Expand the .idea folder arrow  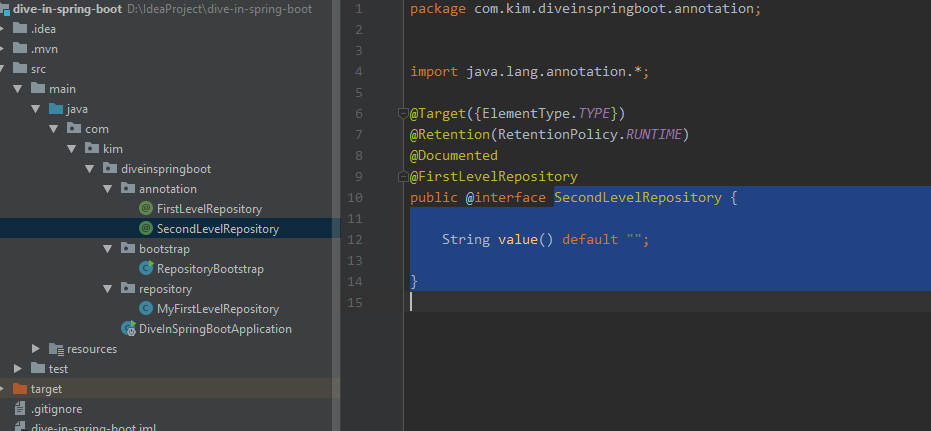tap(2, 28)
